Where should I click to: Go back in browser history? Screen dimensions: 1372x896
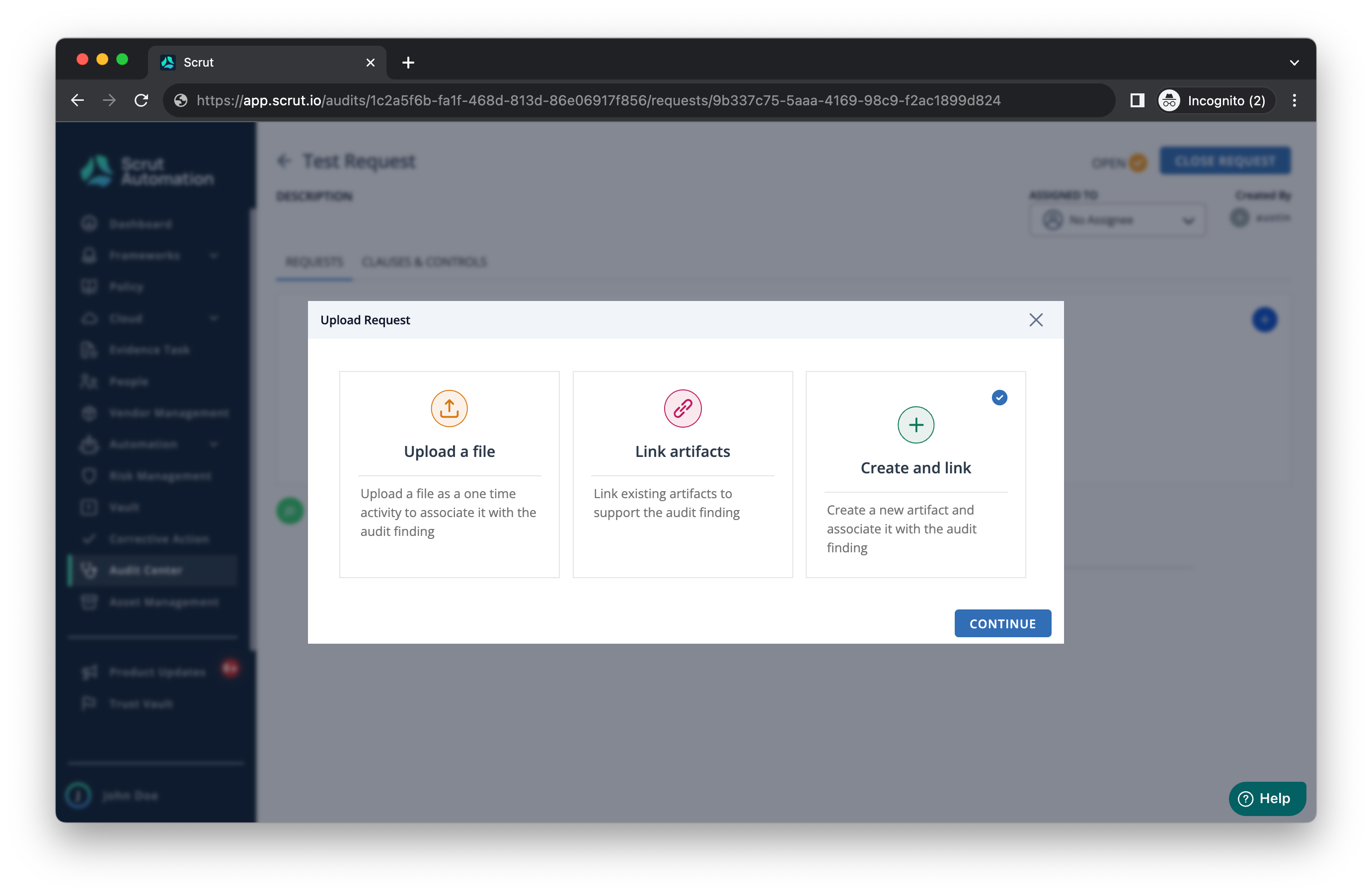(77, 100)
